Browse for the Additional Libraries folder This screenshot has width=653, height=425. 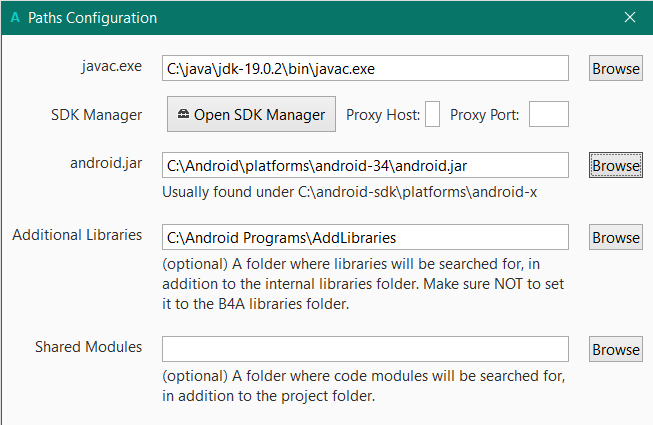615,237
